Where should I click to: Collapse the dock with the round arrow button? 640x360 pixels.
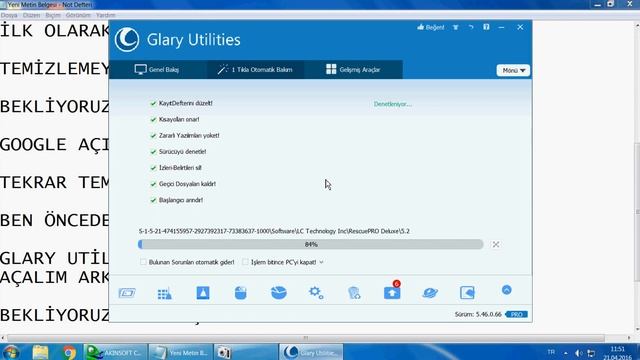507,290
